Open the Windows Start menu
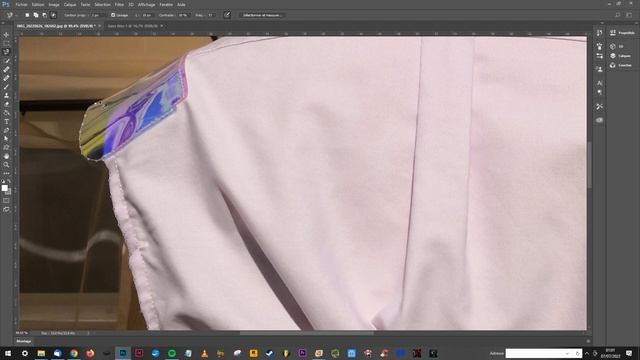This screenshot has height=360, width=640. pos(8,353)
